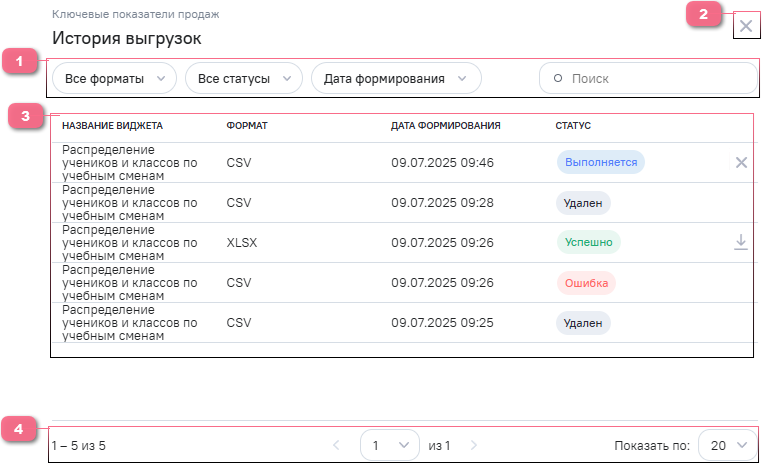The image size is (763, 464).
Task: Click into the Поиск search field
Action: tap(655, 78)
